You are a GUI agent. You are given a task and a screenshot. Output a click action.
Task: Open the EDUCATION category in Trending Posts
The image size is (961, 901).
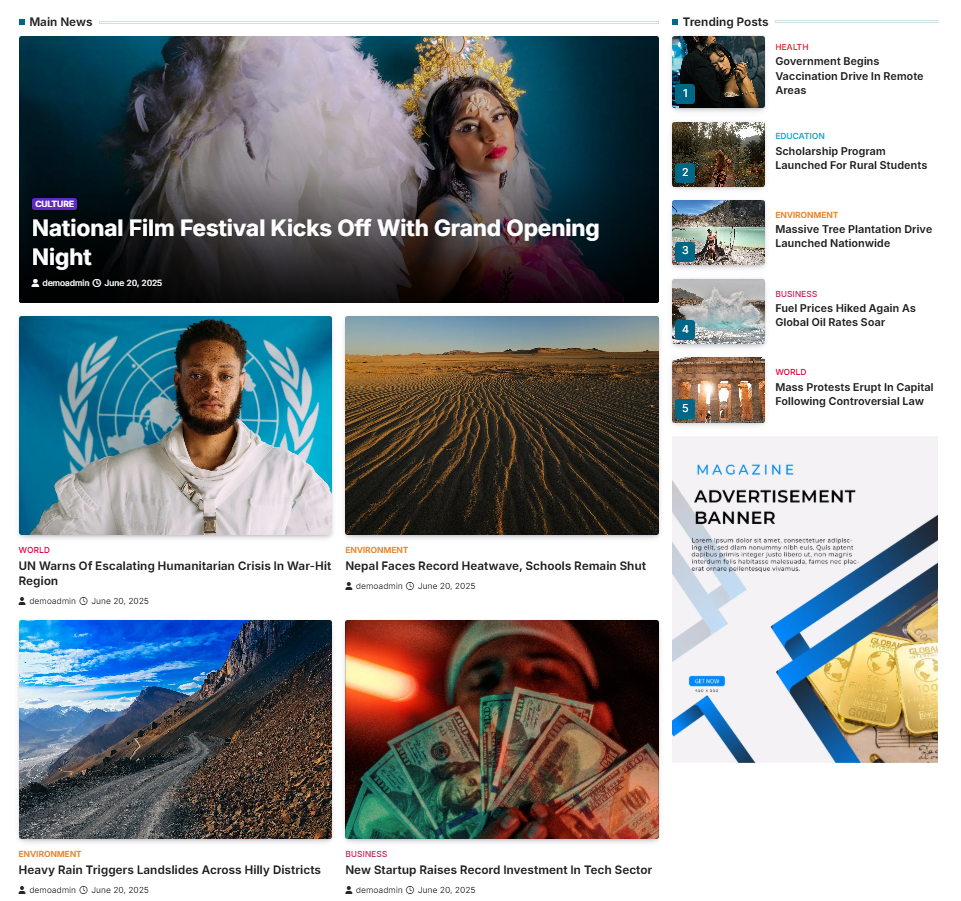(799, 136)
